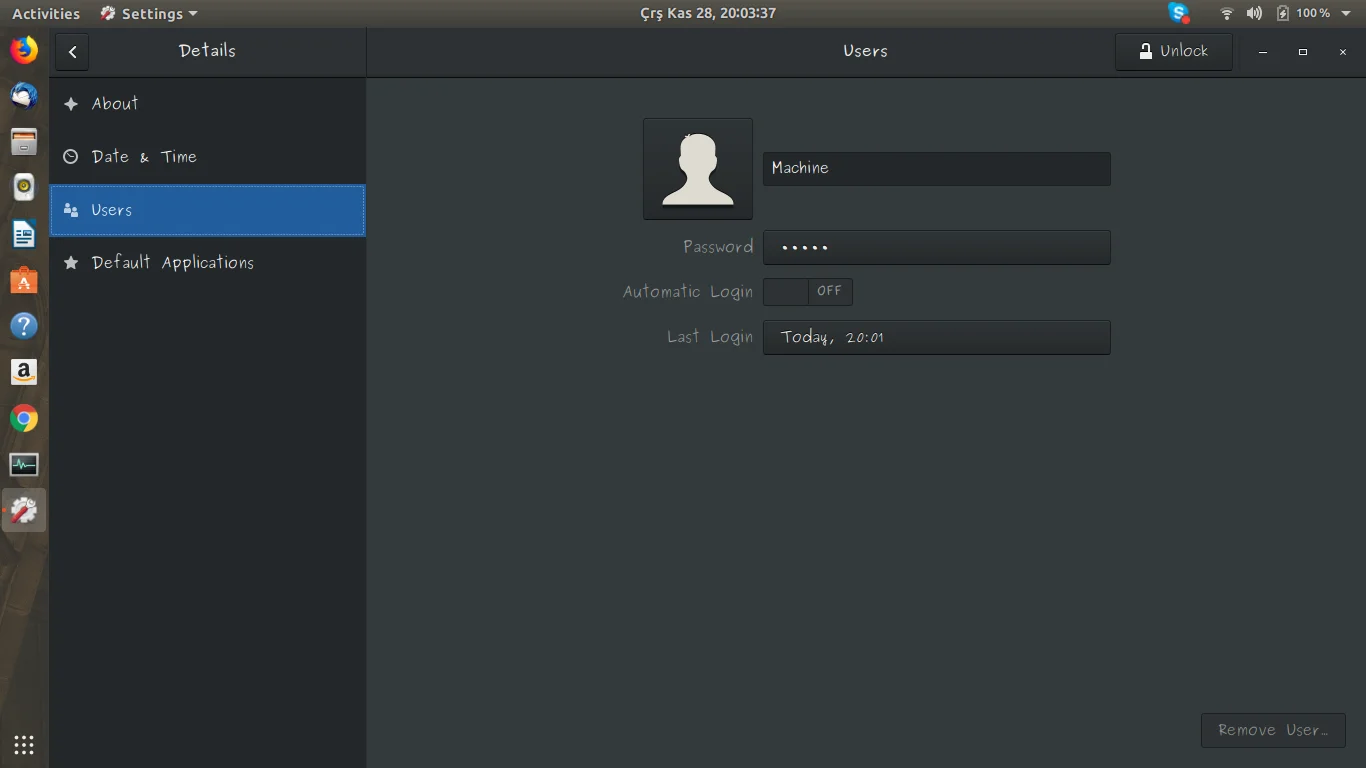Open Firefox from the dock
The image size is (1366, 768).
coord(24,49)
